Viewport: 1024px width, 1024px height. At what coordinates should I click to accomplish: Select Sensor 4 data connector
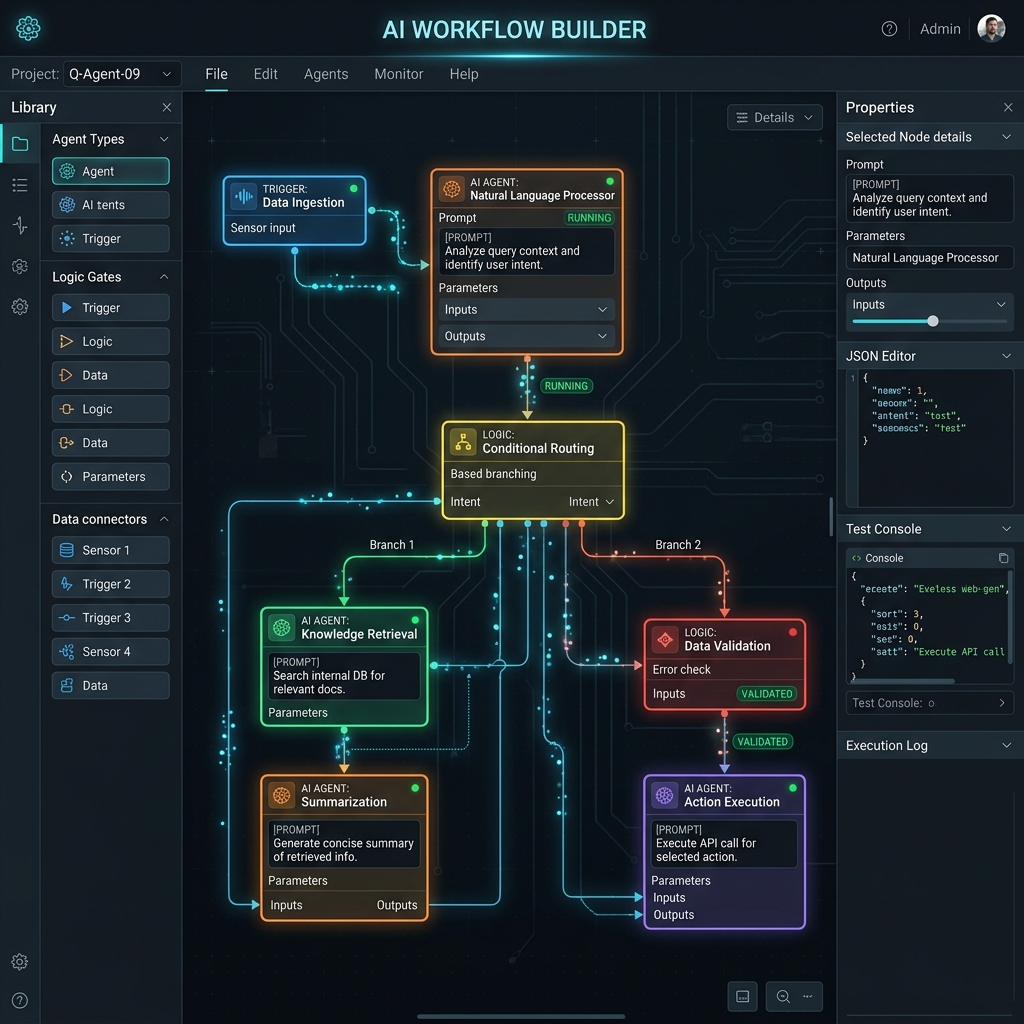point(110,652)
